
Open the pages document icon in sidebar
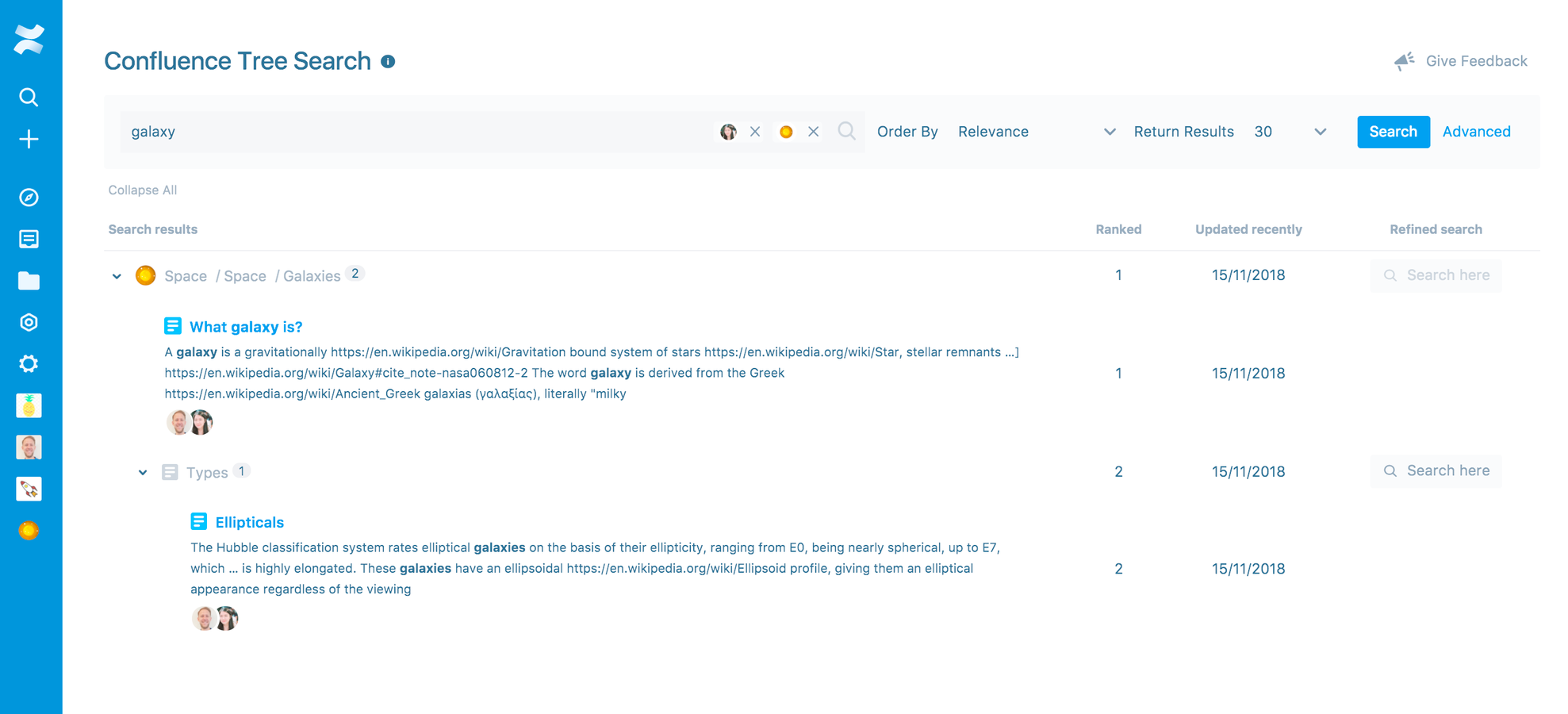tap(29, 239)
